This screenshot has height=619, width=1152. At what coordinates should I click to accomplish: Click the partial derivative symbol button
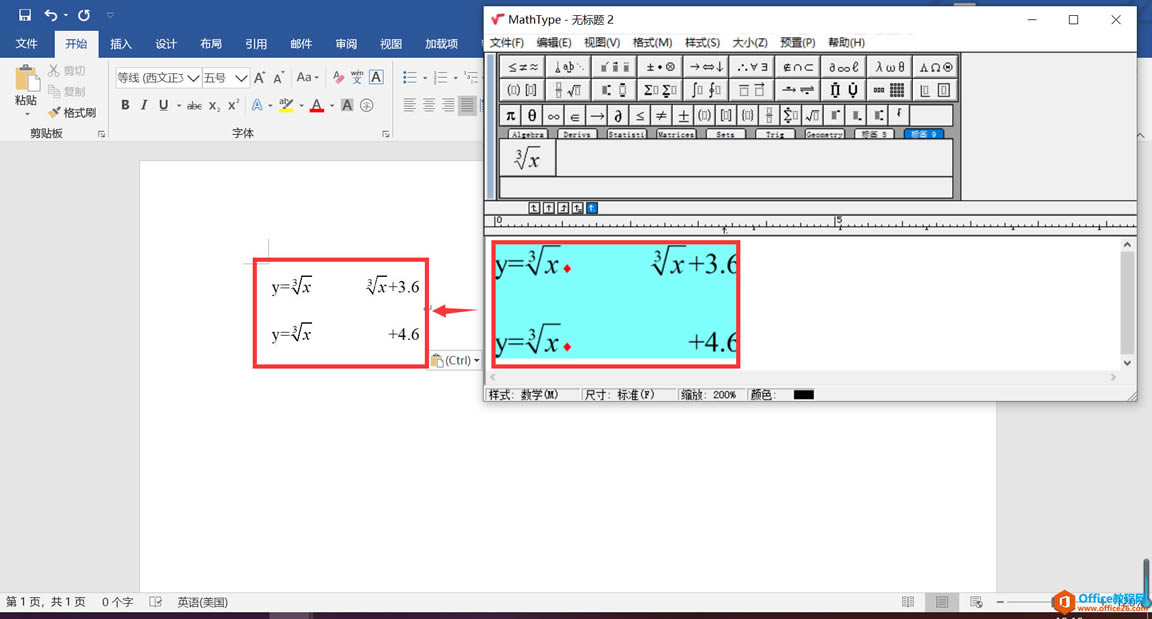coord(618,116)
